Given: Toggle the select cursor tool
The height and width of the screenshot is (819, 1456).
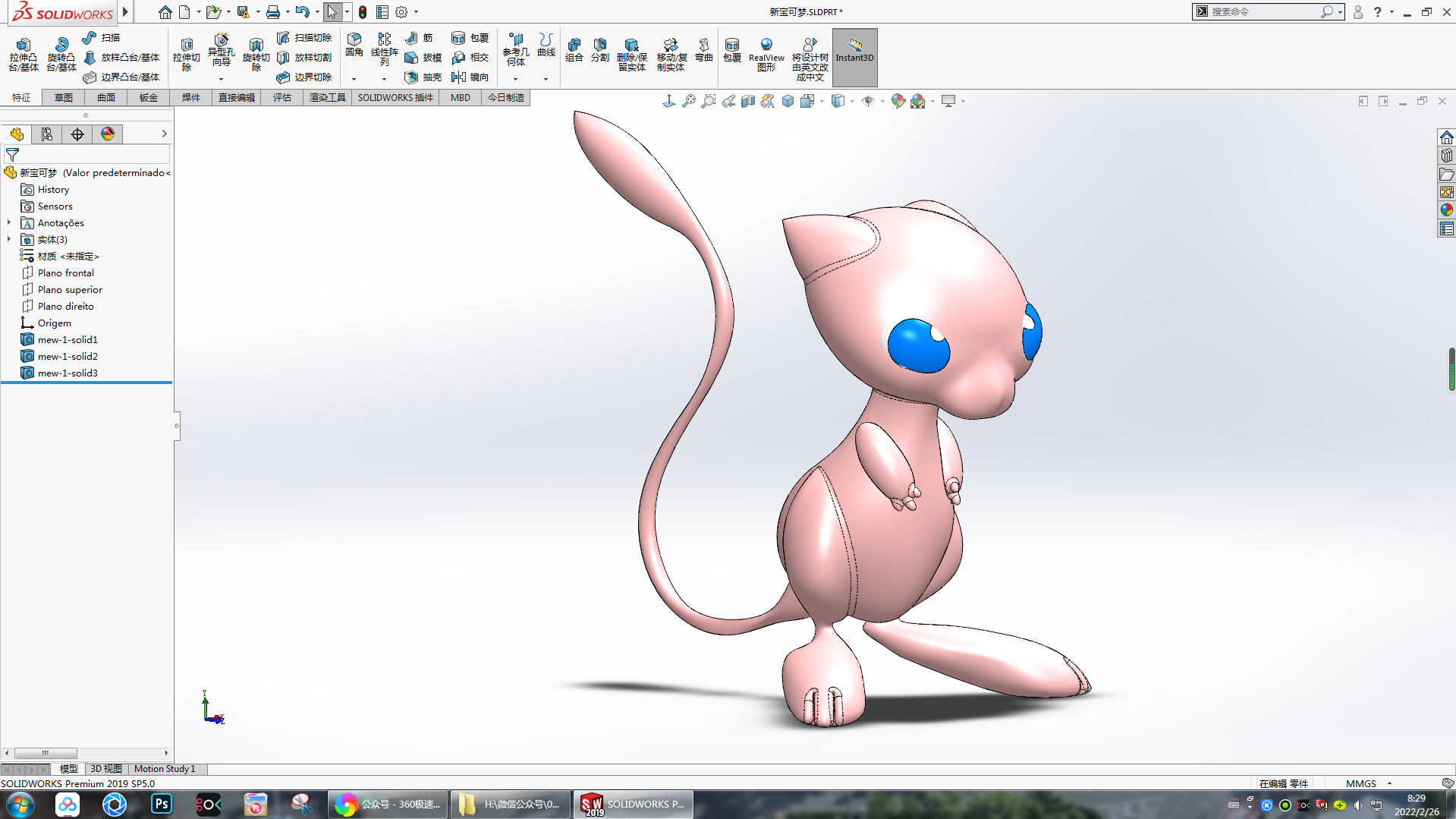Looking at the screenshot, I should click(x=332, y=12).
